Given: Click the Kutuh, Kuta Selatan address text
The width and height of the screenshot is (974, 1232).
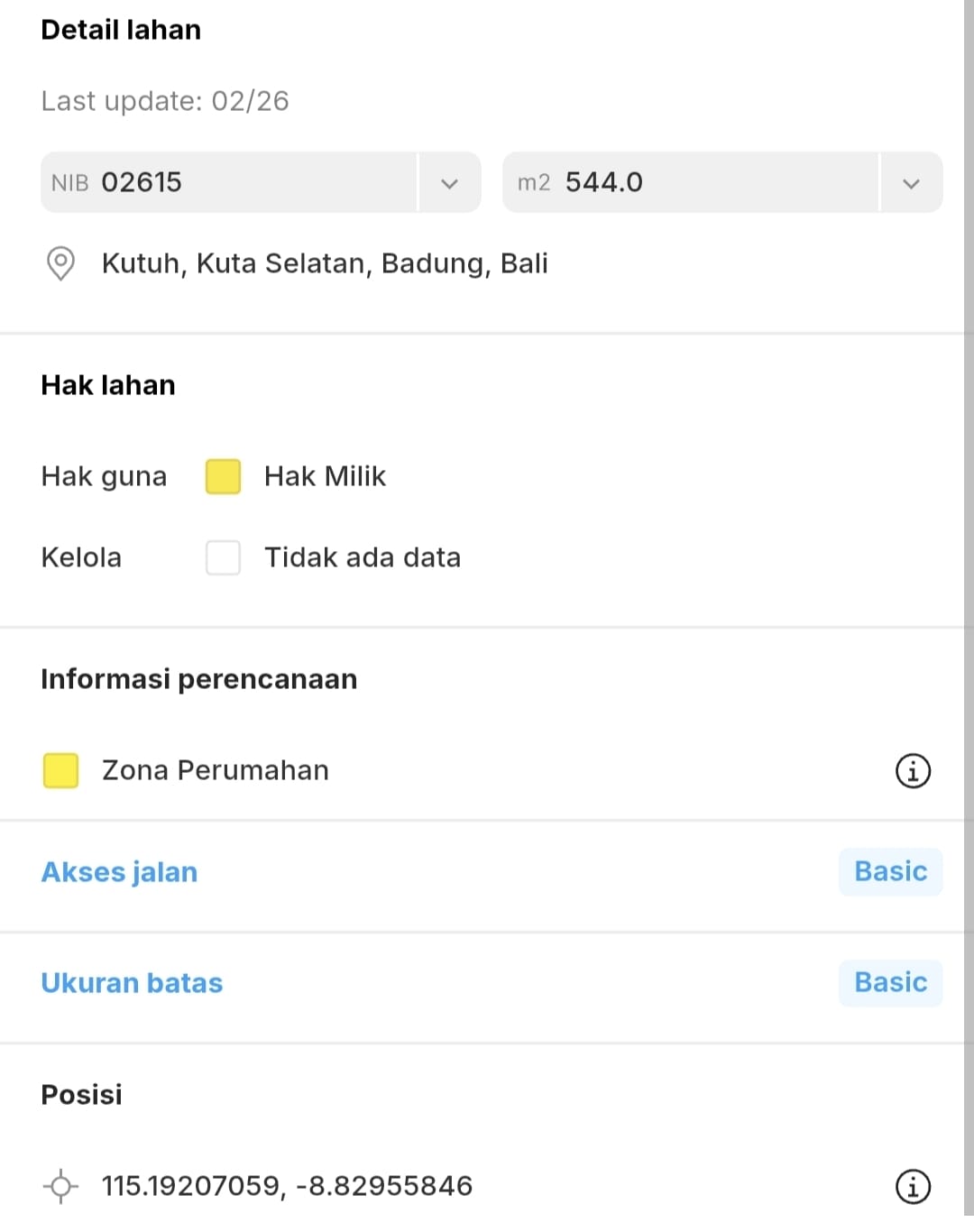Looking at the screenshot, I should [325, 263].
